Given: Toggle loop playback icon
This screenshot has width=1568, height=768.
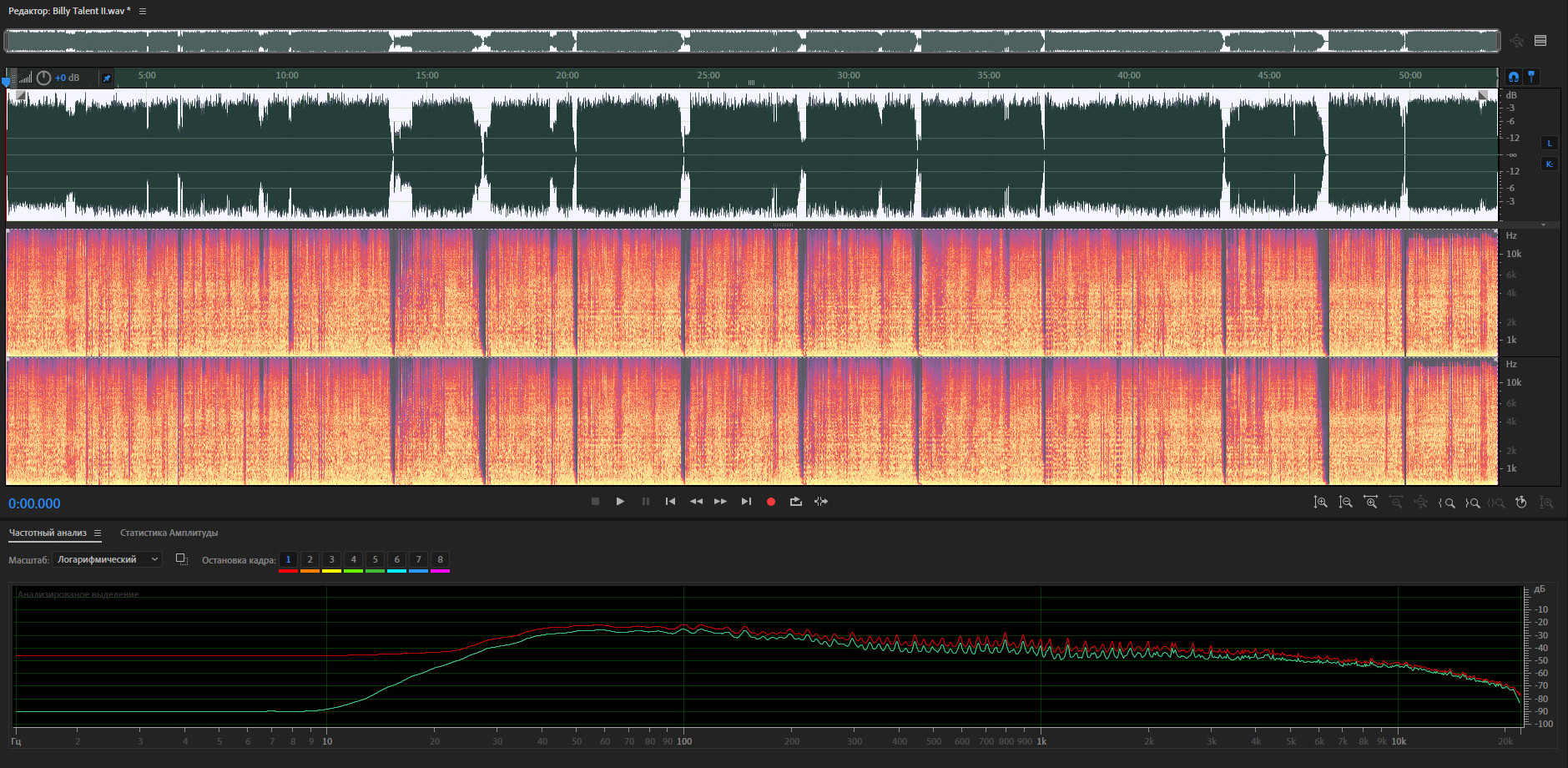Looking at the screenshot, I should click(796, 502).
